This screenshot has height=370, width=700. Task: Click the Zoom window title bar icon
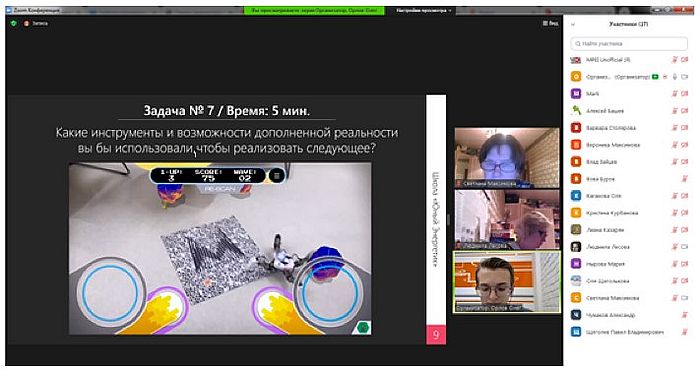(8, 10)
